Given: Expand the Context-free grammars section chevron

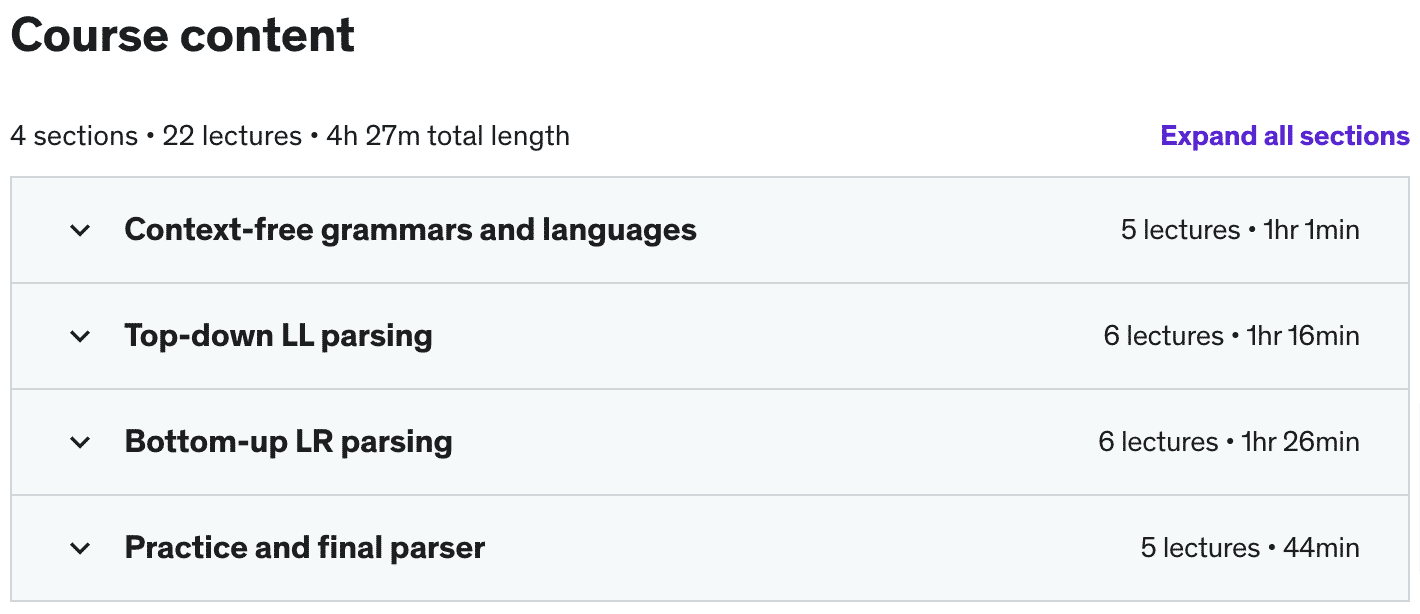Looking at the screenshot, I should click(80, 230).
